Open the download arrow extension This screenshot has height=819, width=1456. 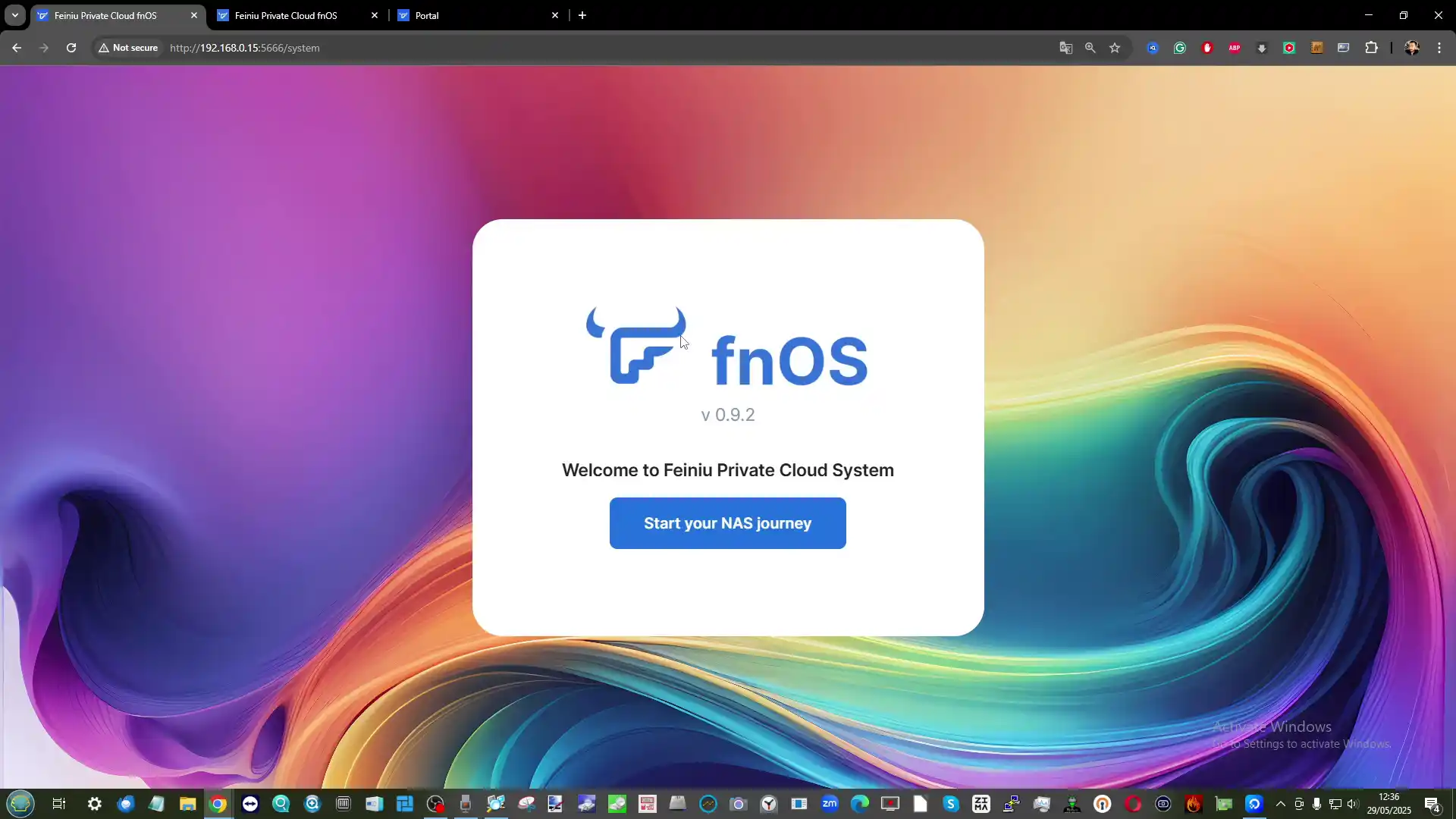(x=1262, y=48)
